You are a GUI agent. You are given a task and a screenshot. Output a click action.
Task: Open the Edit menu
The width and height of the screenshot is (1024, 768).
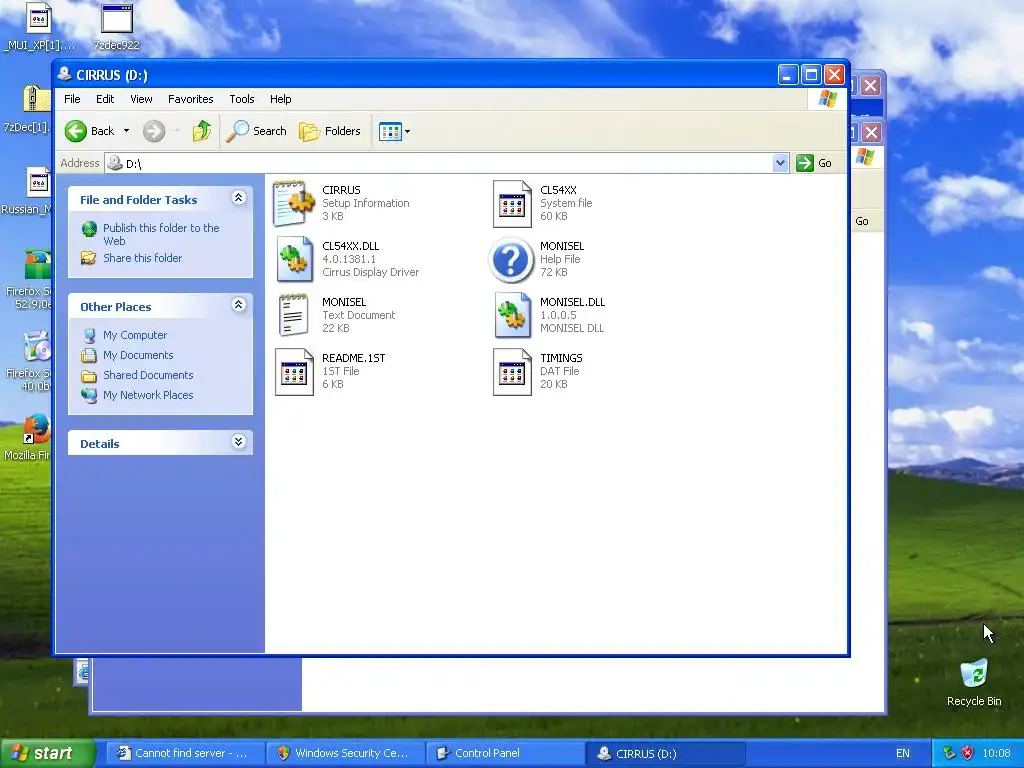105,99
